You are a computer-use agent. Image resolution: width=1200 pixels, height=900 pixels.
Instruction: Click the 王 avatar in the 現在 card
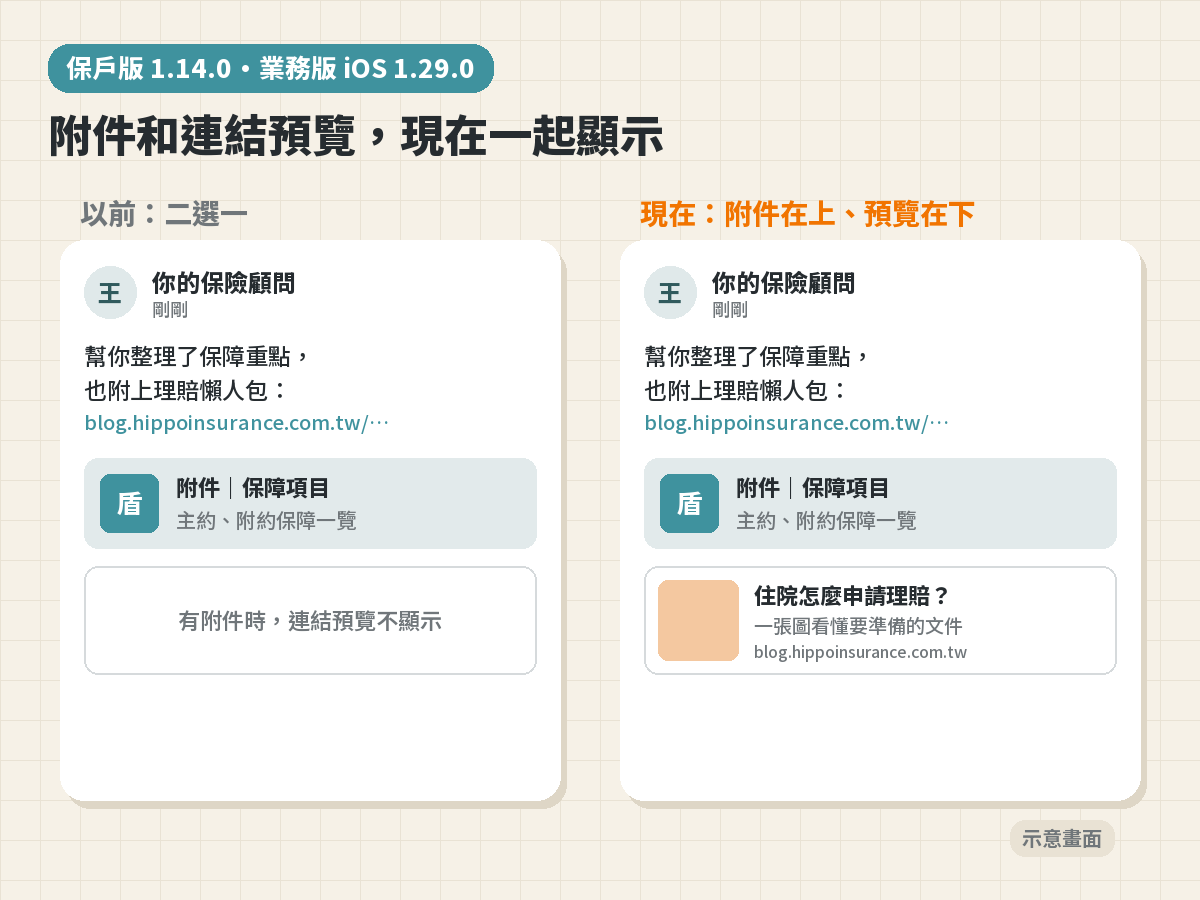coord(670,292)
